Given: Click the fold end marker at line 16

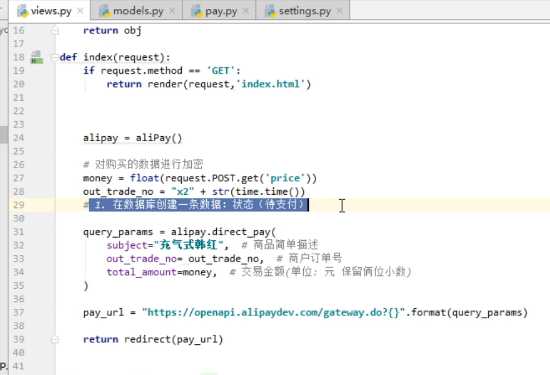Looking at the screenshot, I should (x=55, y=31).
